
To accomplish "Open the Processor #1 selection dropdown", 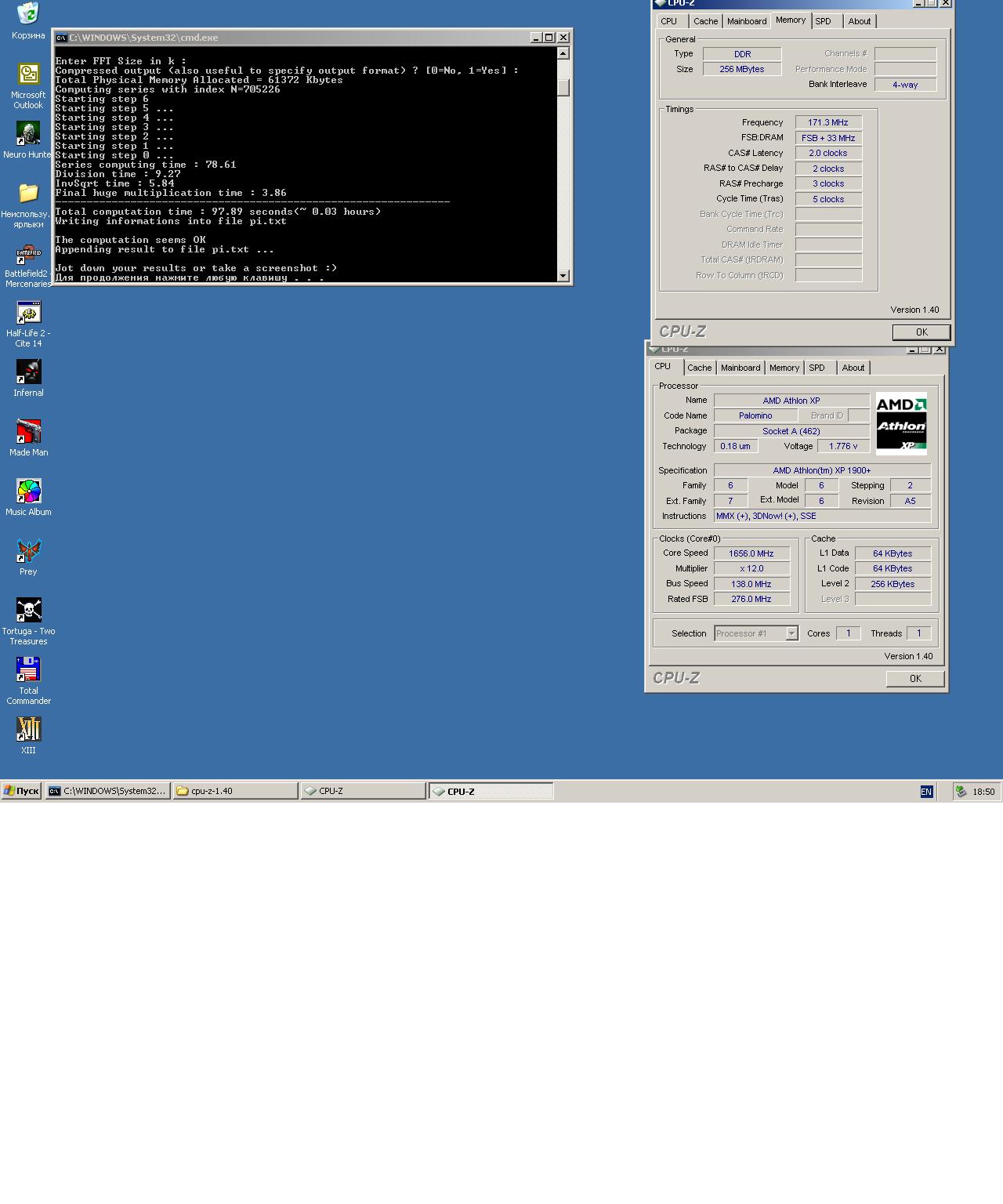I will tap(756, 633).
